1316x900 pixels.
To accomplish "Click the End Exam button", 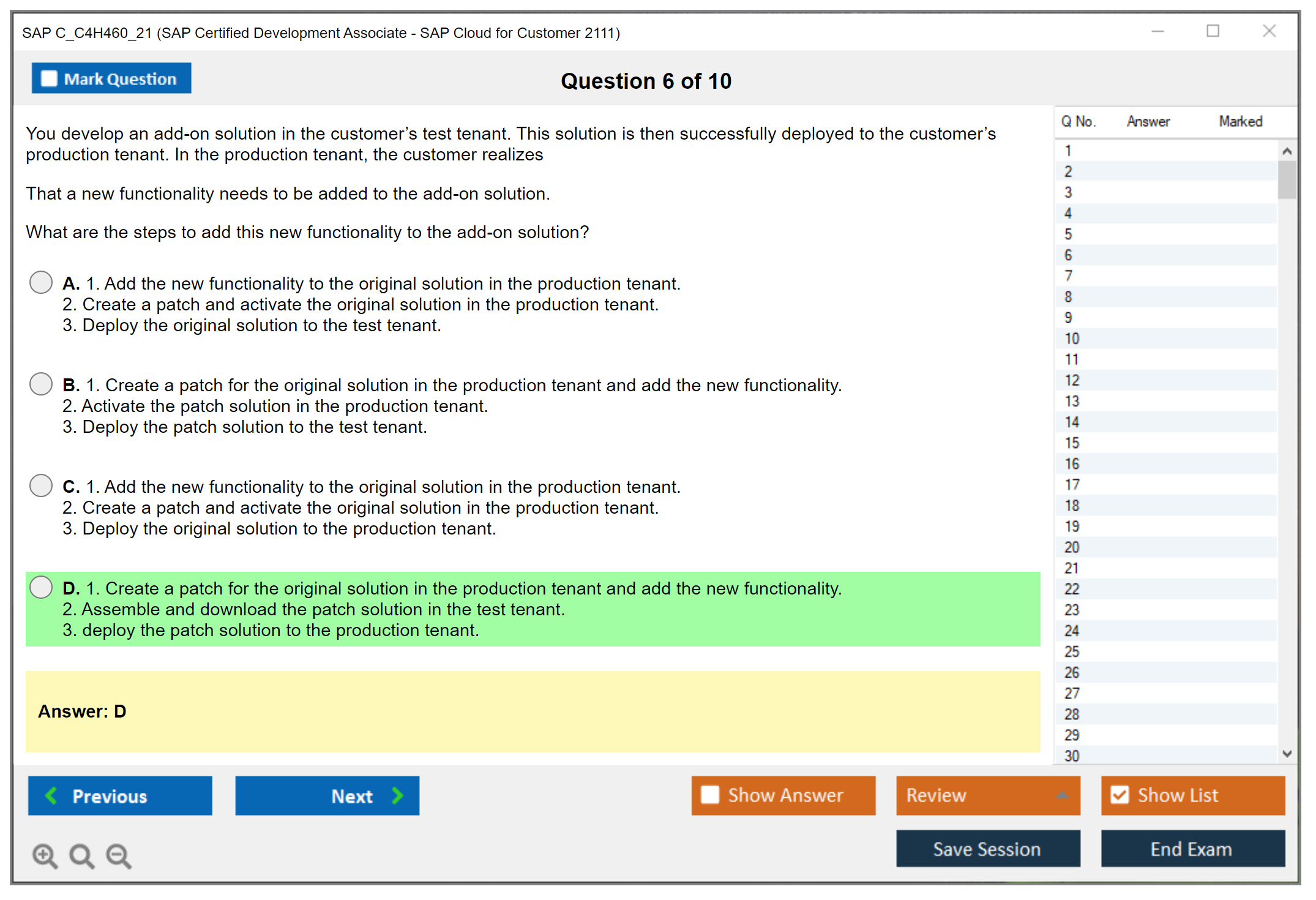I will click(1192, 849).
